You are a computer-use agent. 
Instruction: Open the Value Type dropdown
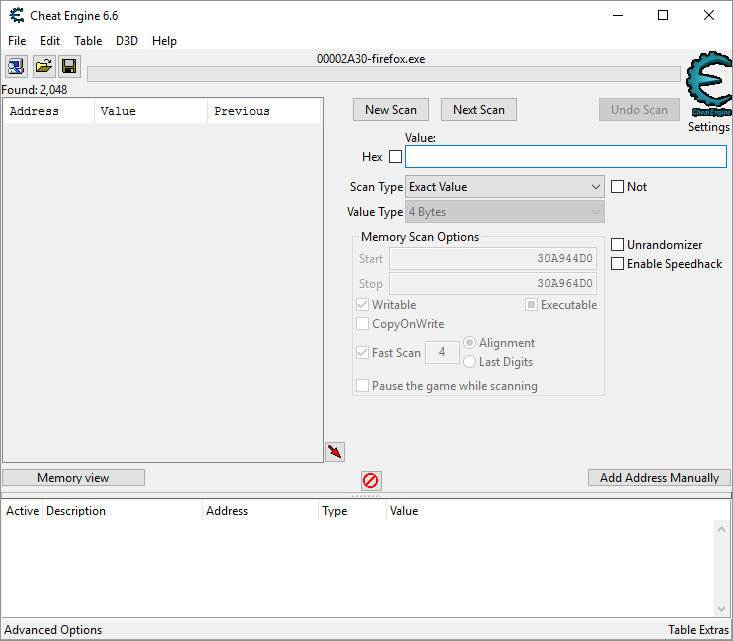point(504,212)
